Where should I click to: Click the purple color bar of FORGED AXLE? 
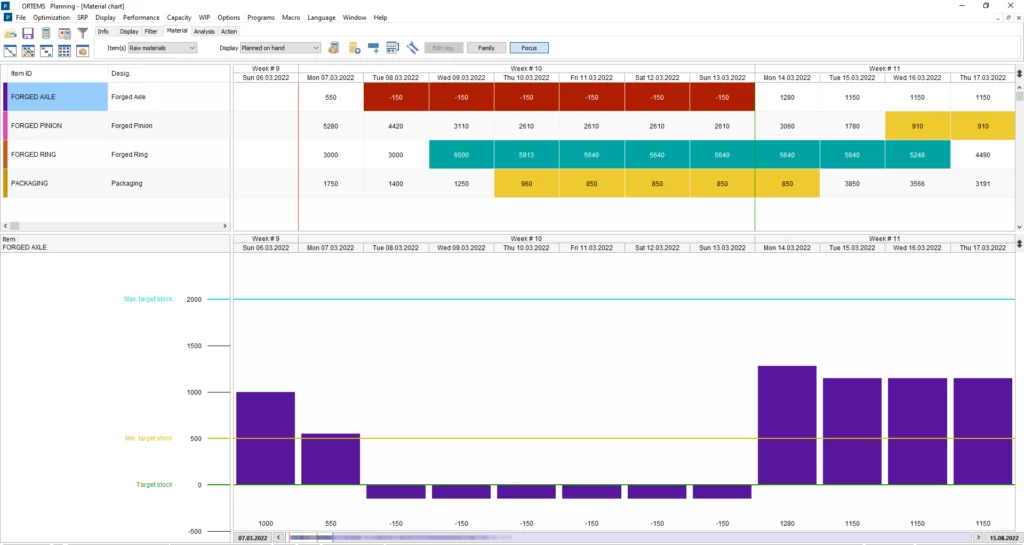(6, 97)
